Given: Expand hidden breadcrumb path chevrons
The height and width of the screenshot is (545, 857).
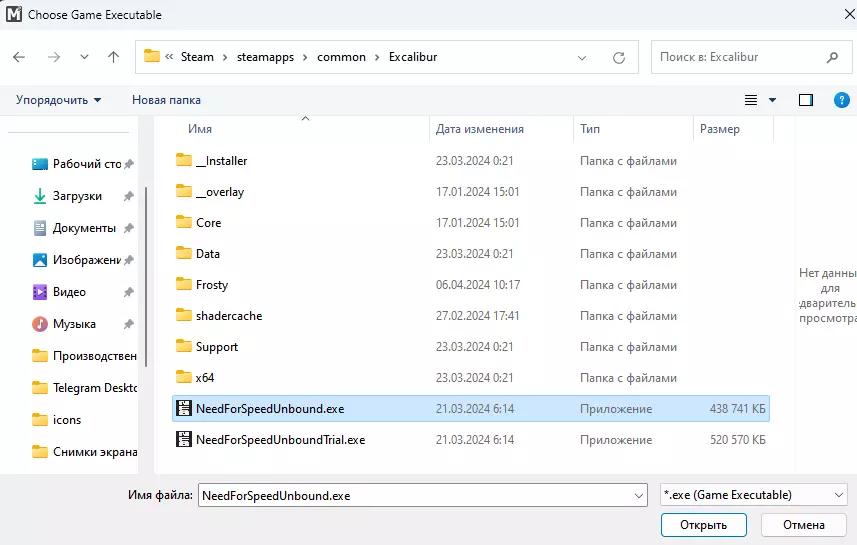Looking at the screenshot, I should (x=169, y=56).
